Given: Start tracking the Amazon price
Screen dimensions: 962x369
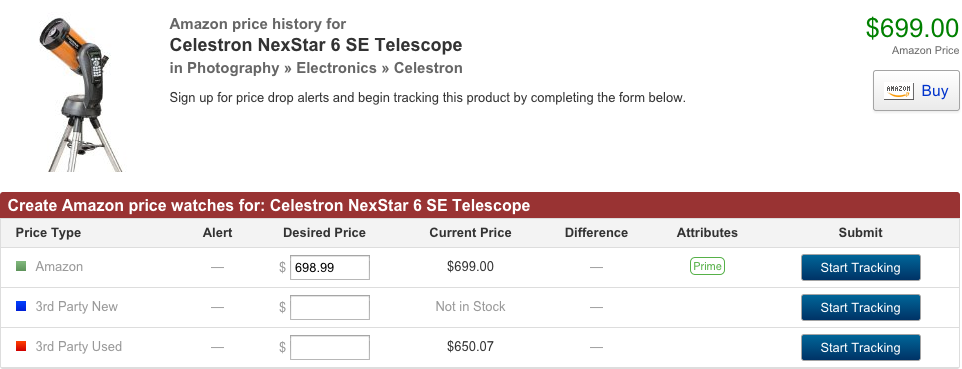Looking at the screenshot, I should (860, 268).
